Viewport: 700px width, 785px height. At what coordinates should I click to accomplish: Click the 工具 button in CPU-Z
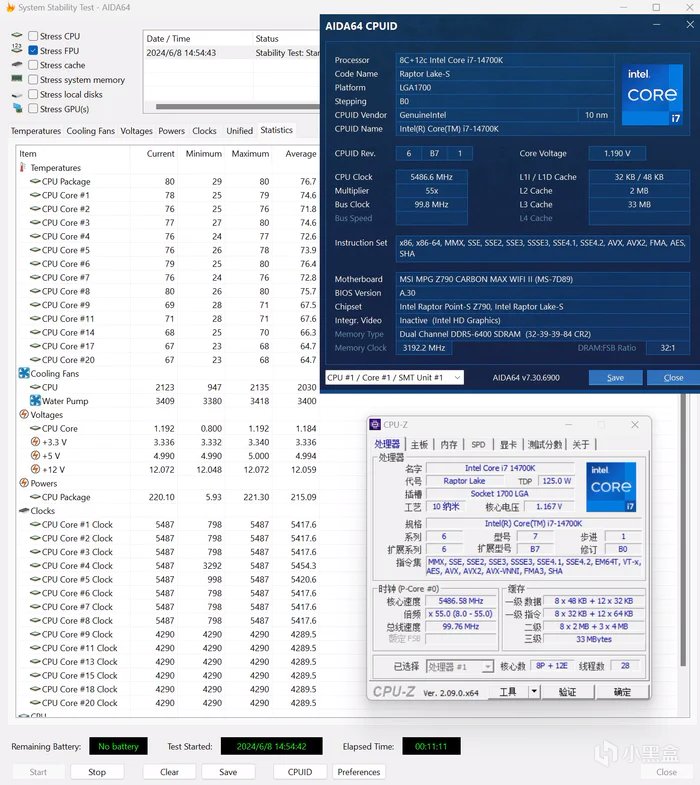pyautogui.click(x=508, y=691)
